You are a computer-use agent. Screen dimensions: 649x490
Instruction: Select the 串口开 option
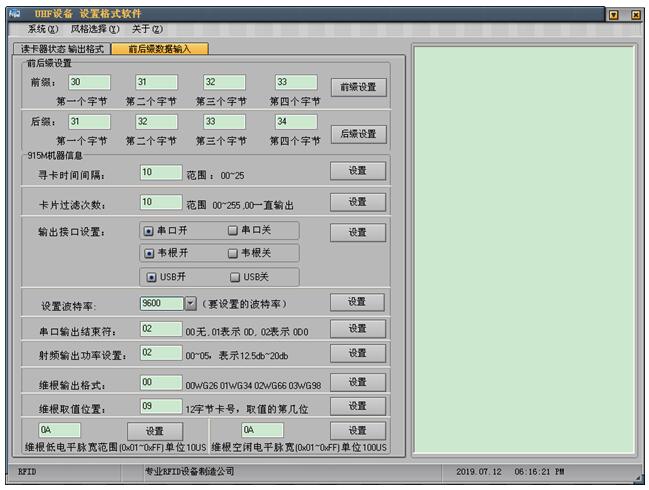(x=149, y=231)
